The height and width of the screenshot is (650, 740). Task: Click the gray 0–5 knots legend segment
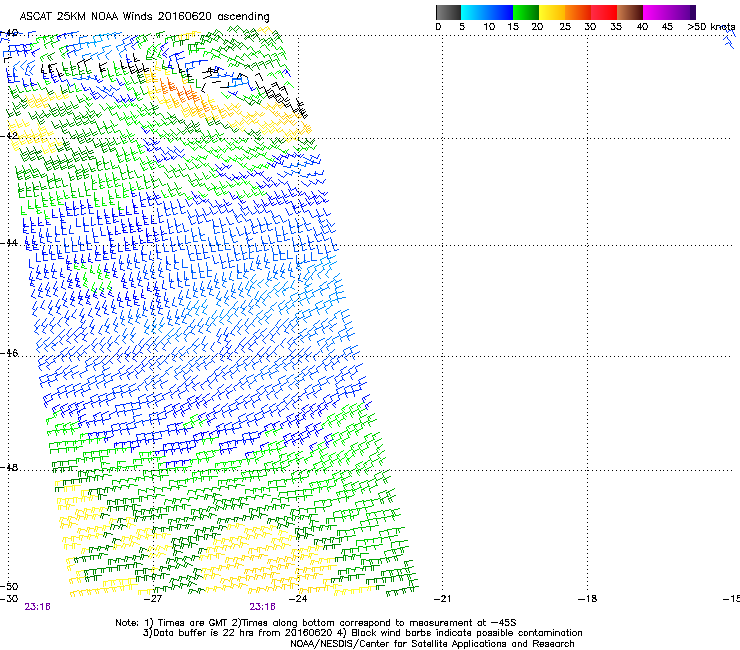click(x=448, y=12)
